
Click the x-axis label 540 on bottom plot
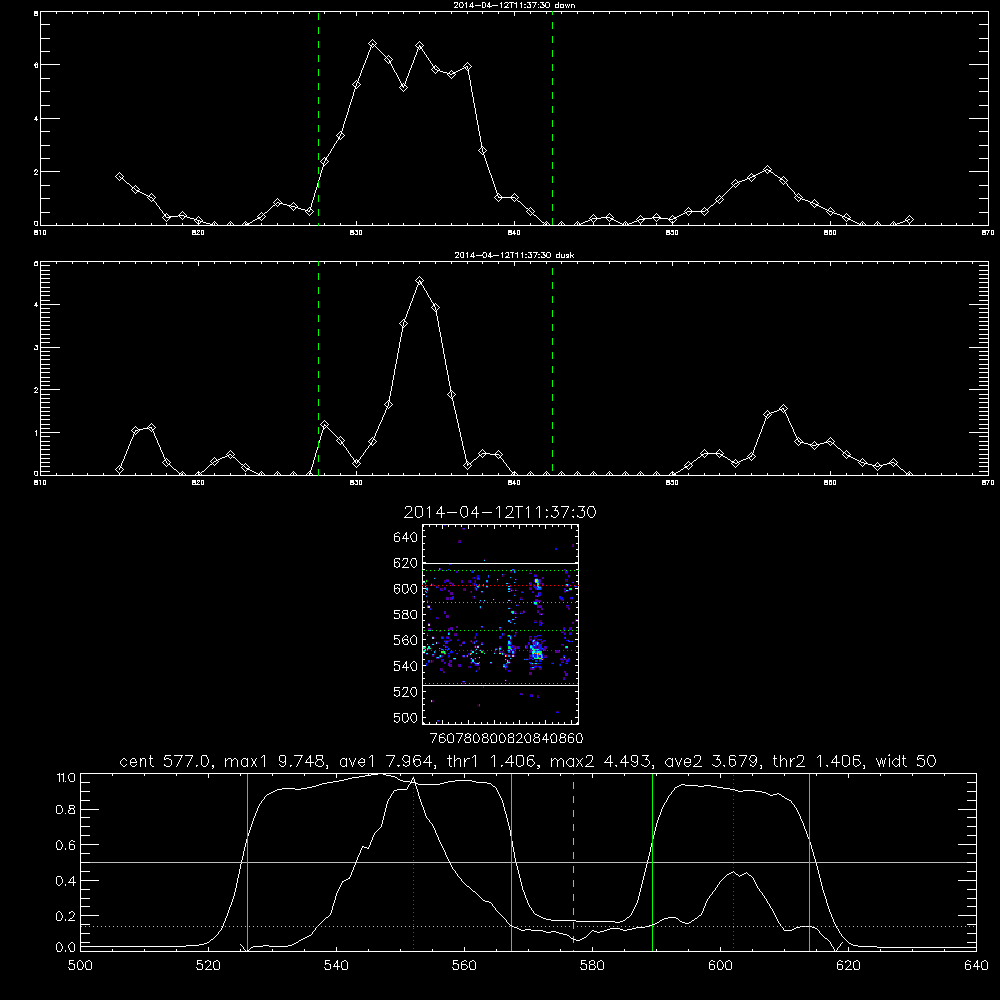tap(336, 966)
